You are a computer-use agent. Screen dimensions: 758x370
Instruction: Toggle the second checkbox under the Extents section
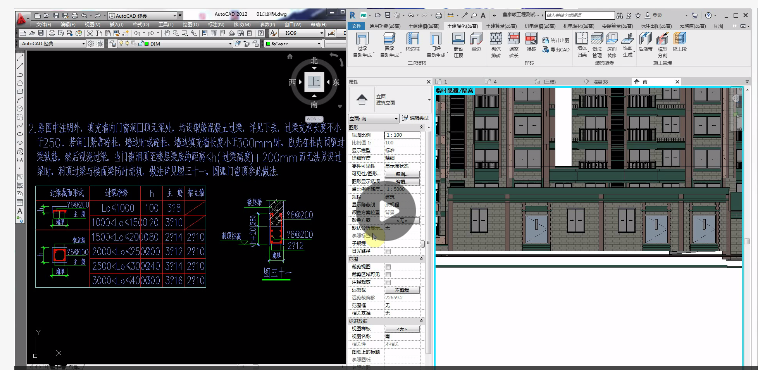387,274
